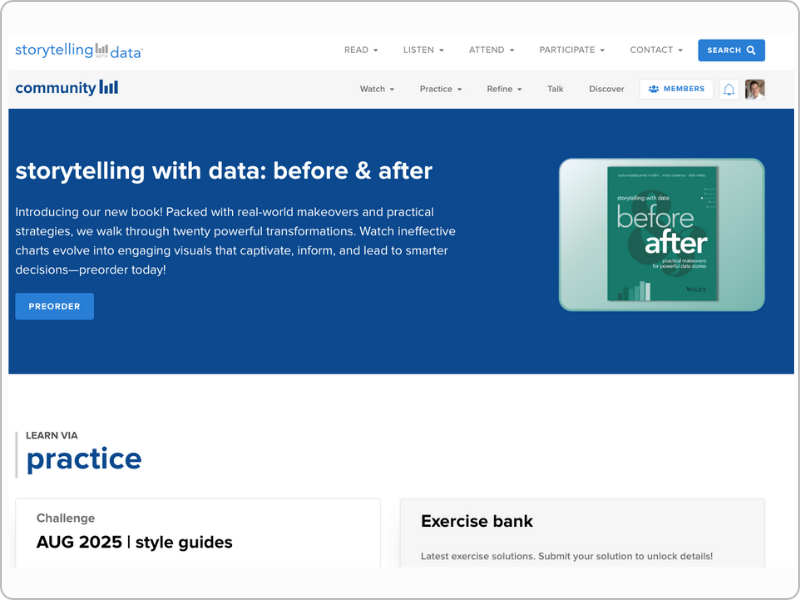Click the 'Latest exercise solutions' description text
Image resolution: width=800 pixels, height=600 pixels.
click(x=567, y=556)
